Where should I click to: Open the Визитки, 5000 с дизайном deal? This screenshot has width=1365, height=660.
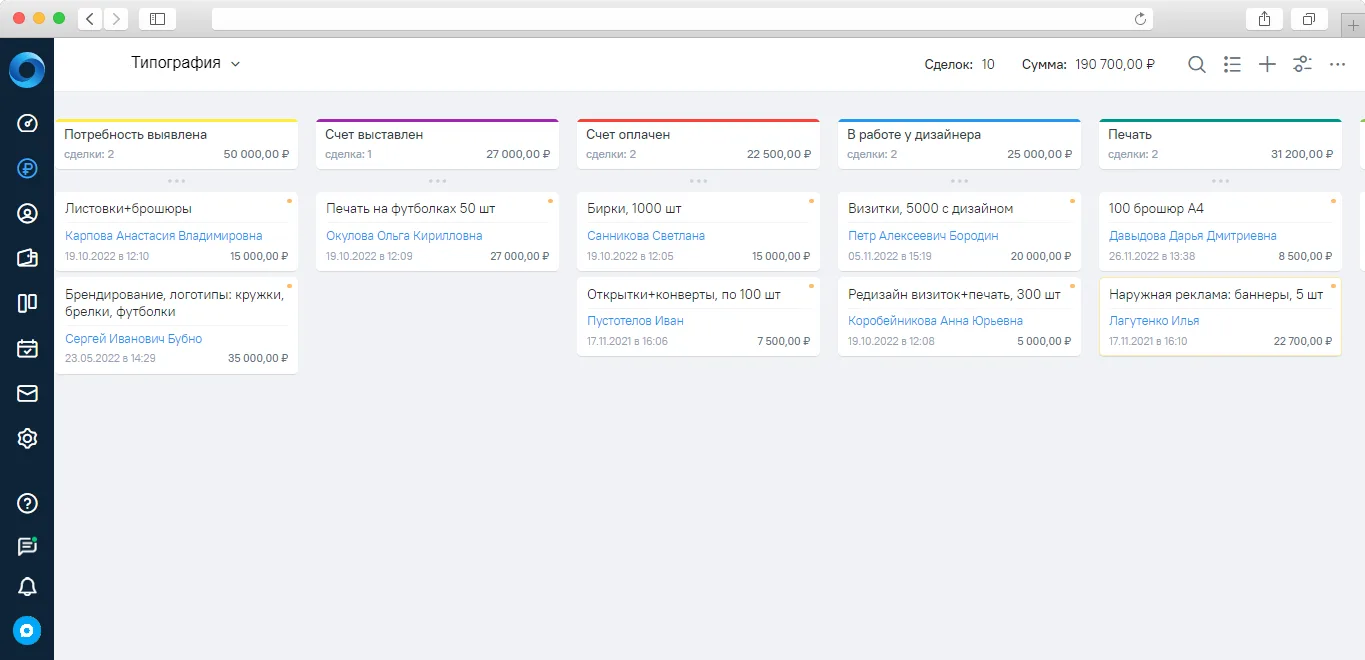click(x=959, y=231)
